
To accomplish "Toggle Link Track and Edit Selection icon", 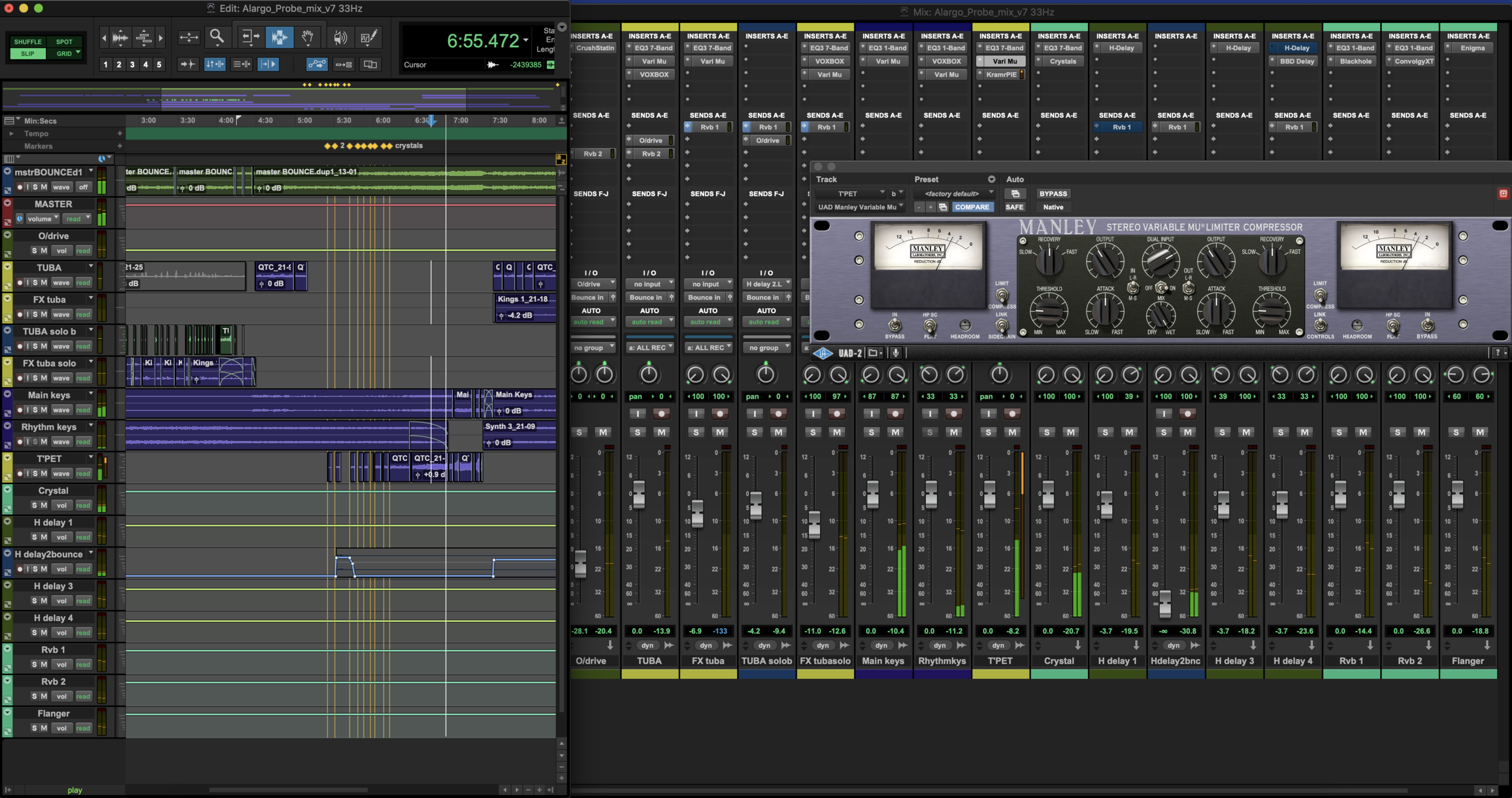I will coord(241,64).
